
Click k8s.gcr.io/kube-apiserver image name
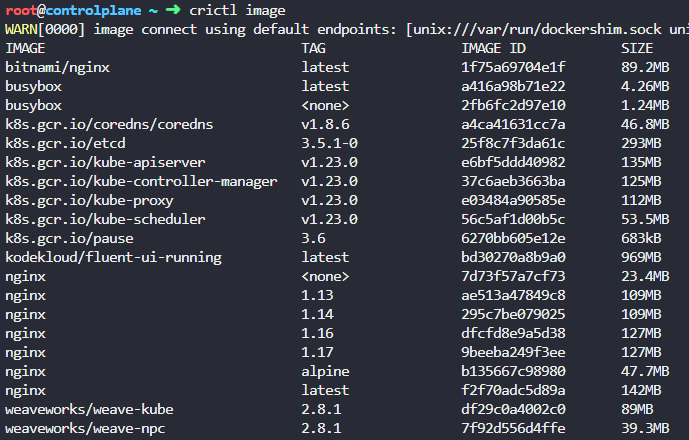coord(105,162)
